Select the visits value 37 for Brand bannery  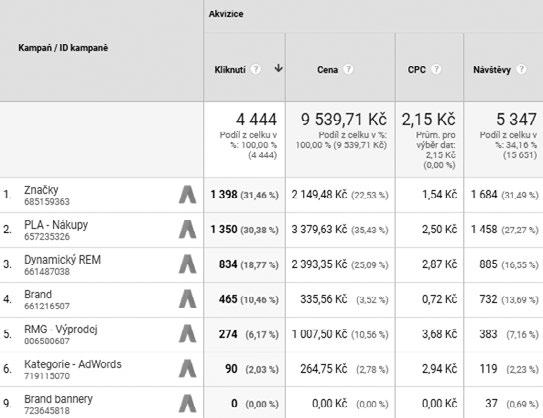point(491,403)
